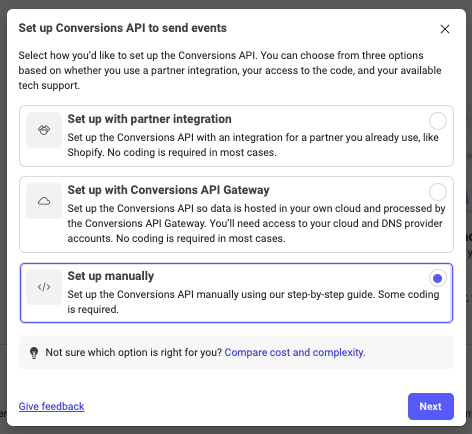Close the Conversions API setup dialog
The width and height of the screenshot is (472, 434).
point(445,29)
